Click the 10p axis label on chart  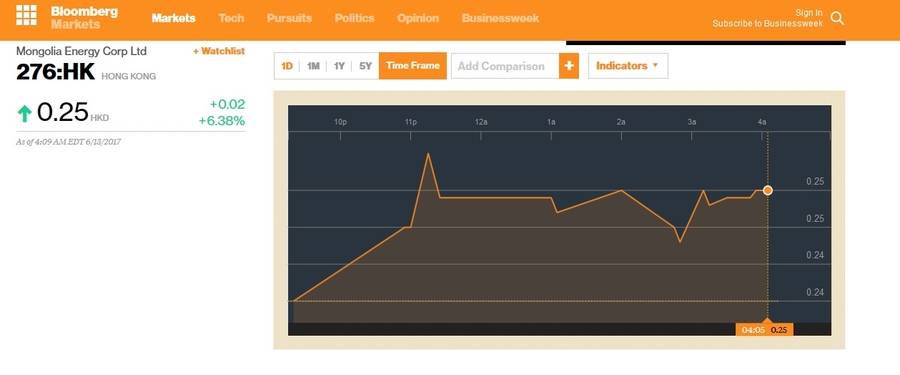tap(340, 122)
